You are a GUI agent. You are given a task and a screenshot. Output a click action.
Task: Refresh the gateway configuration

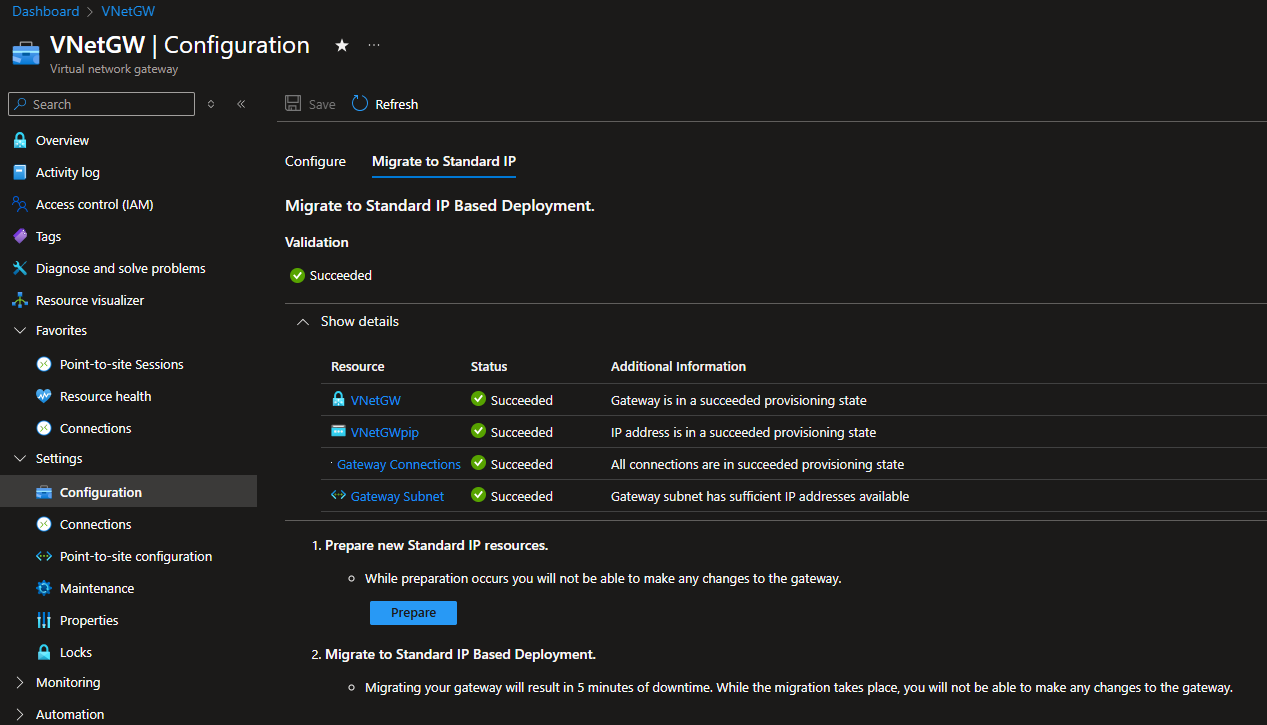(384, 103)
